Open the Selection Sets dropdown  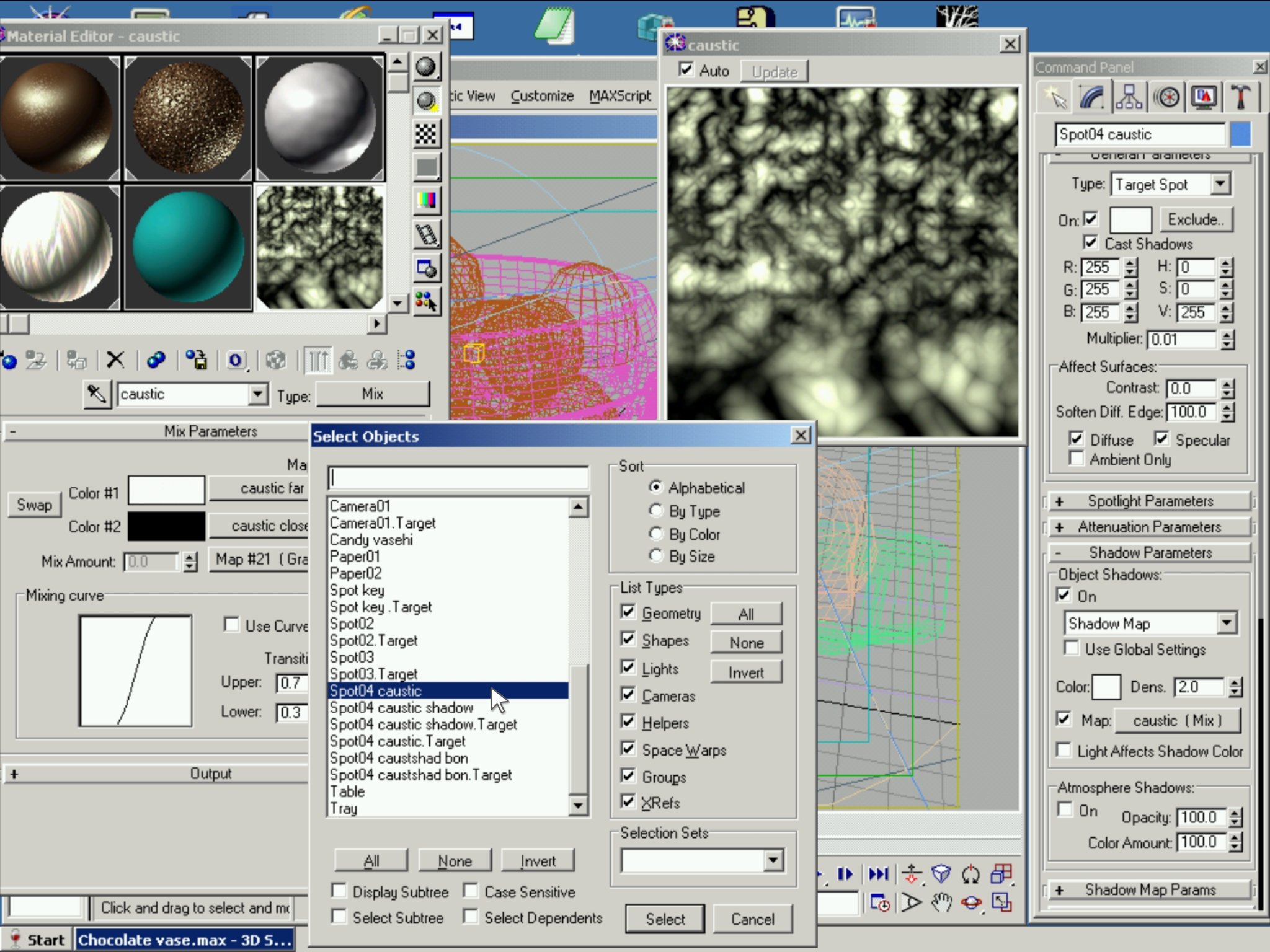point(773,860)
